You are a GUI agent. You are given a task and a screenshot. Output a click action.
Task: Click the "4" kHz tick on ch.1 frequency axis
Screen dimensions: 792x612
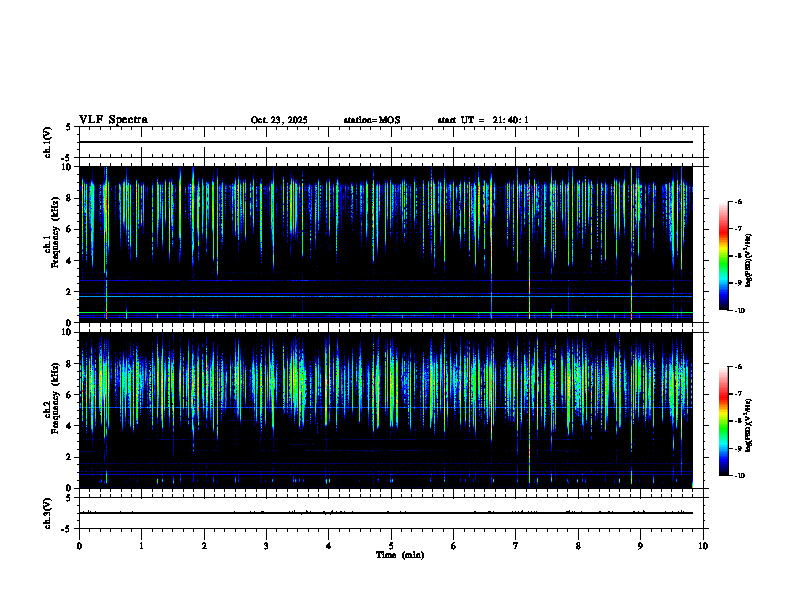[x=70, y=261]
